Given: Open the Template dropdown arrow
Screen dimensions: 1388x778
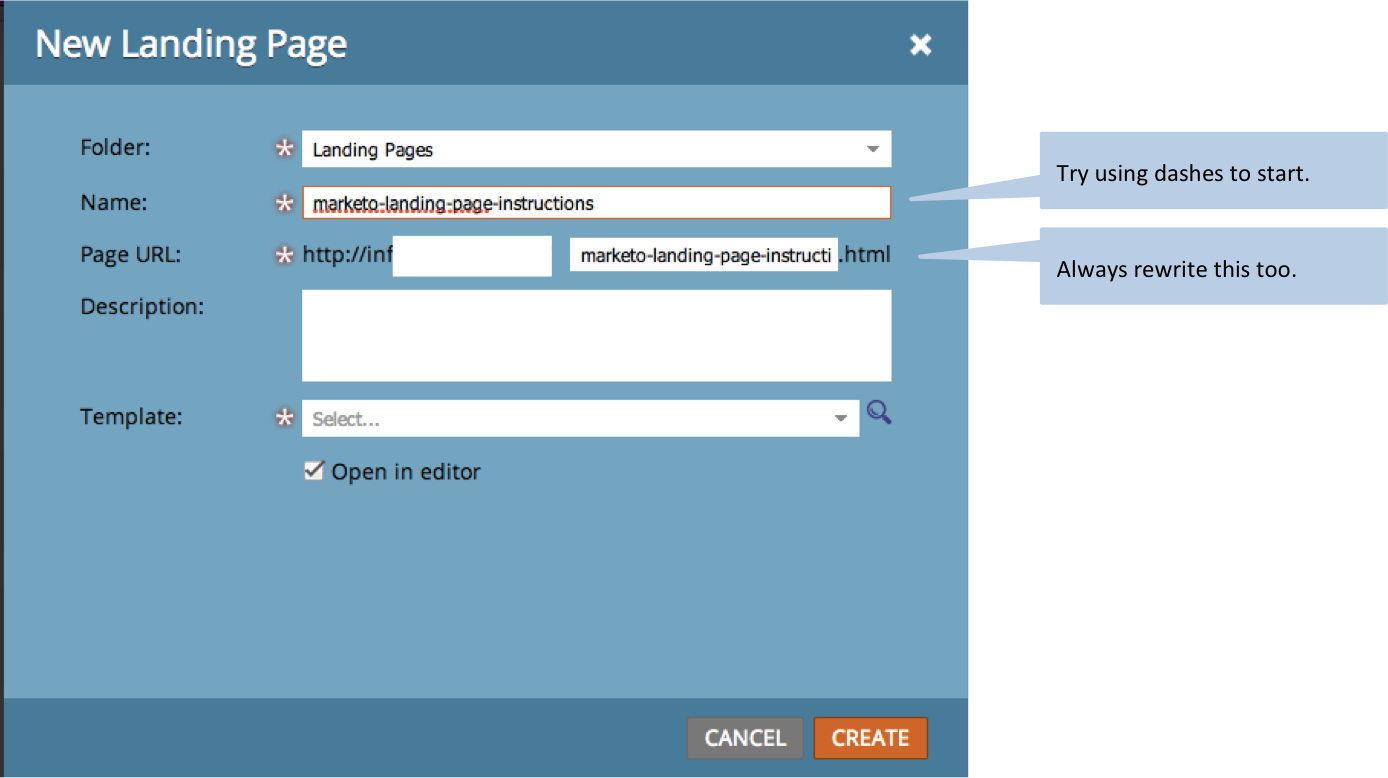Looking at the screenshot, I should click(841, 418).
